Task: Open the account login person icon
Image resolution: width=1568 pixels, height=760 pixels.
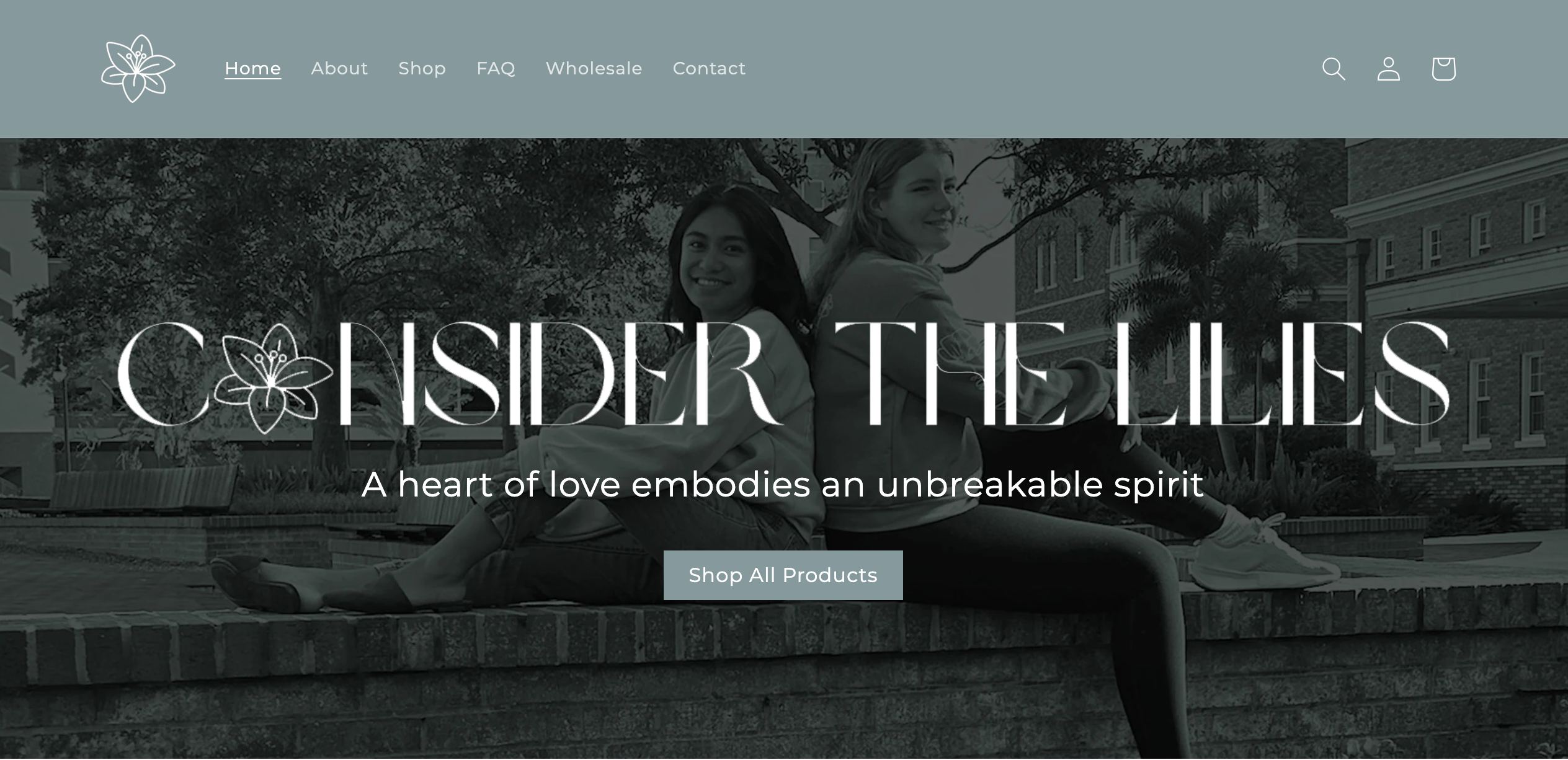Action: pyautogui.click(x=1388, y=69)
